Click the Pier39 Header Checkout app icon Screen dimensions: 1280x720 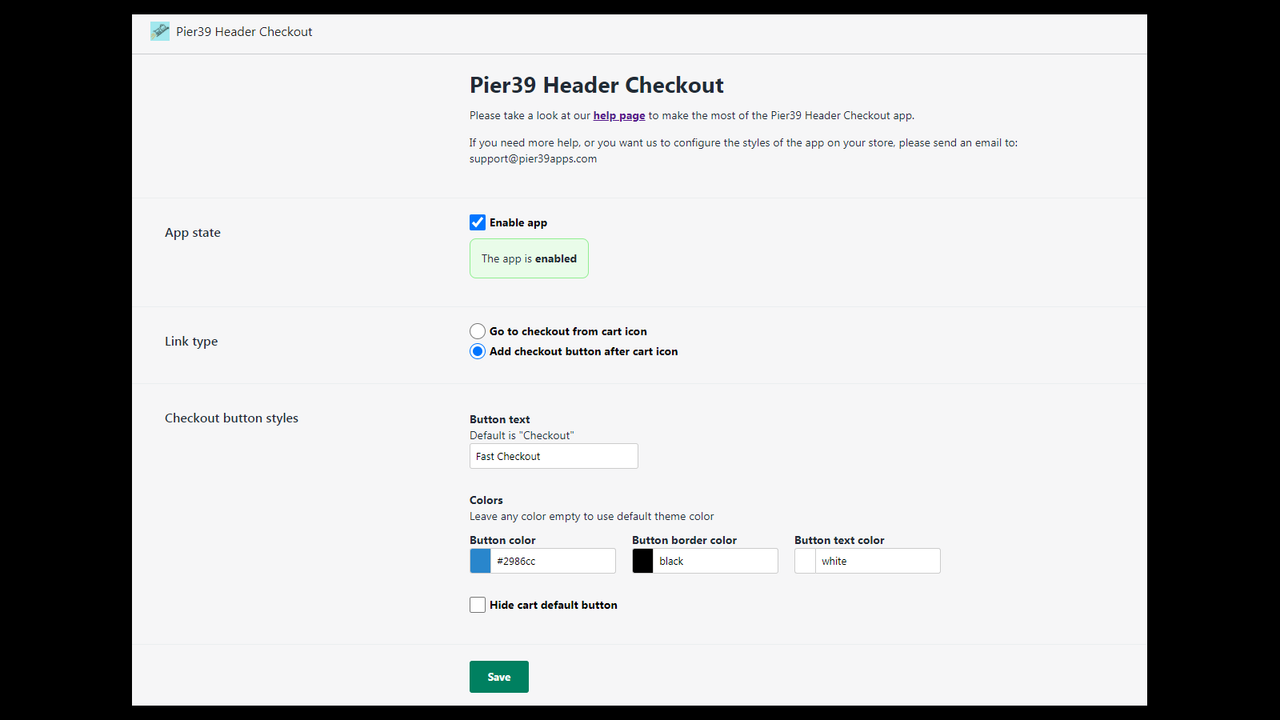[159, 31]
